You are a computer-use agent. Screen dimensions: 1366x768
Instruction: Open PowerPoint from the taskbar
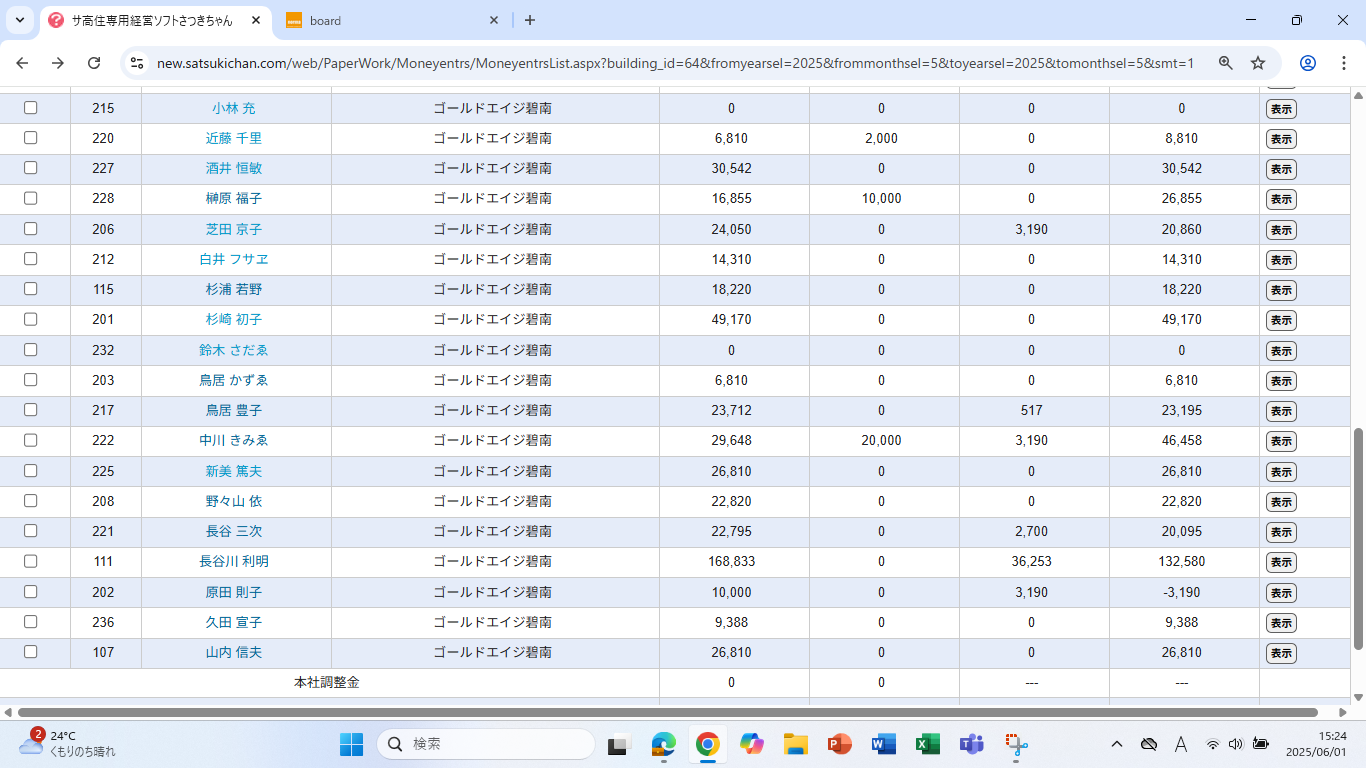tap(839, 744)
